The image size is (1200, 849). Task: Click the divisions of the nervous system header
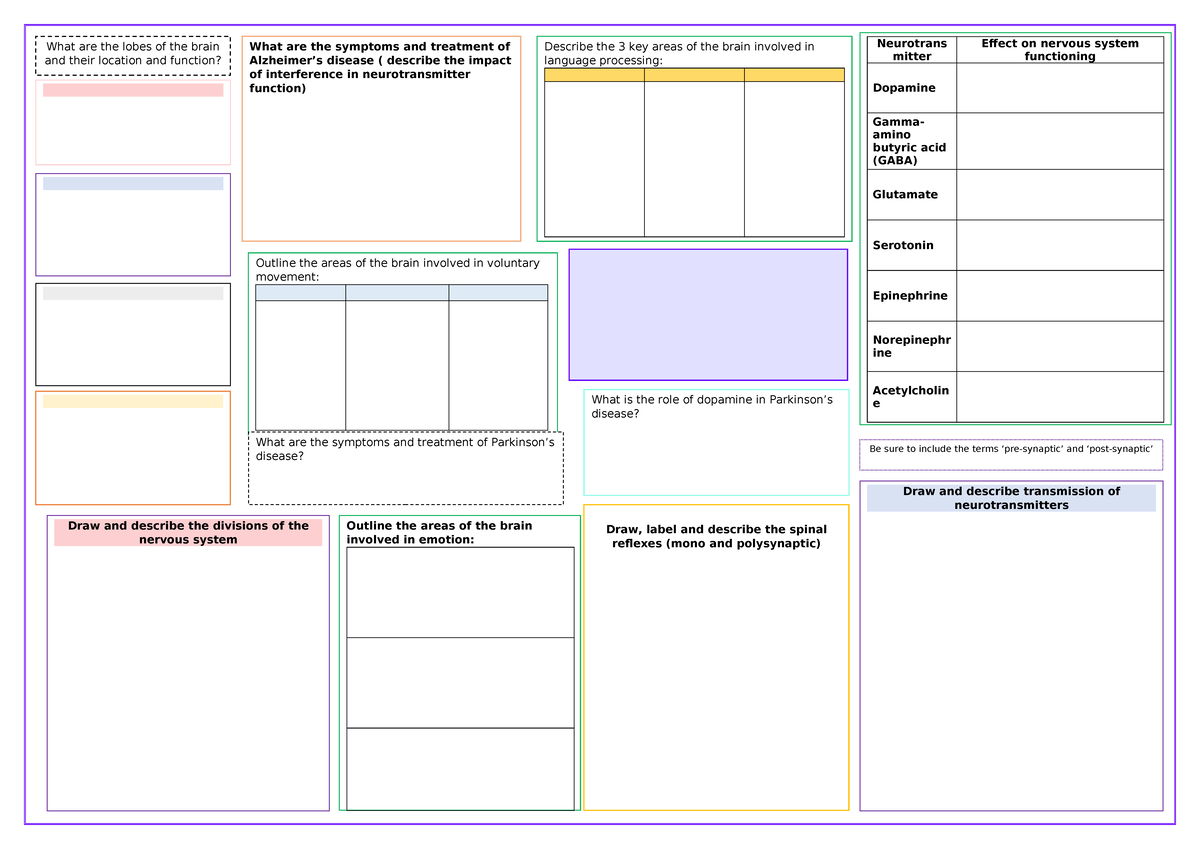click(186, 532)
